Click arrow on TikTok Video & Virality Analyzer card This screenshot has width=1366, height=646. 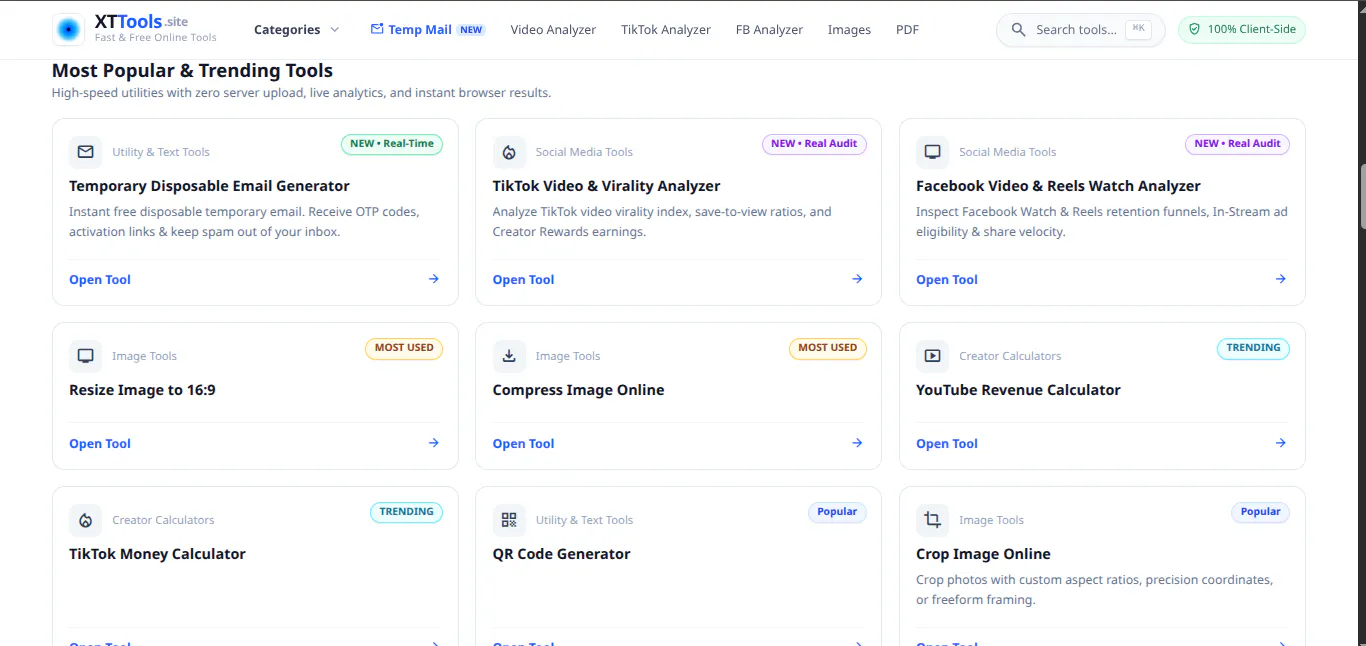tap(857, 279)
